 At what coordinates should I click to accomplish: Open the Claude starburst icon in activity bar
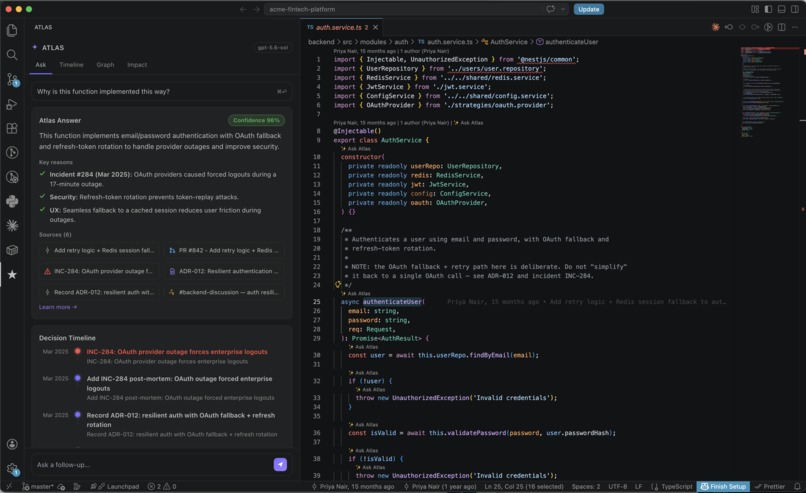12,226
